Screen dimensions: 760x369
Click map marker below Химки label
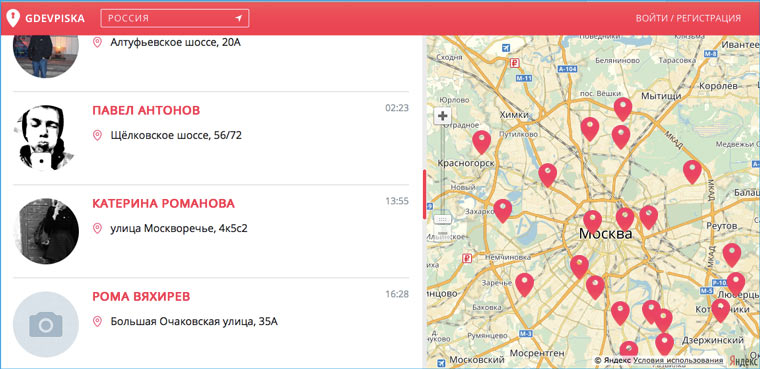547,175
